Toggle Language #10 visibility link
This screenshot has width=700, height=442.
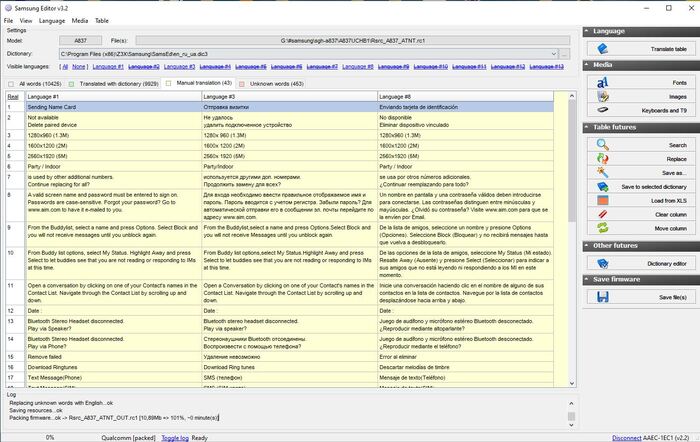[431, 67]
